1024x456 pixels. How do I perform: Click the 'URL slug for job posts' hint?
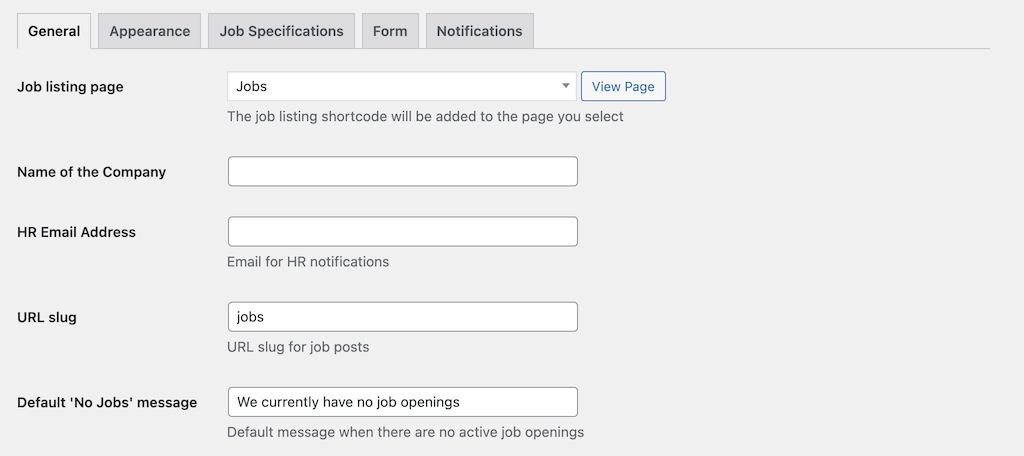tap(298, 347)
